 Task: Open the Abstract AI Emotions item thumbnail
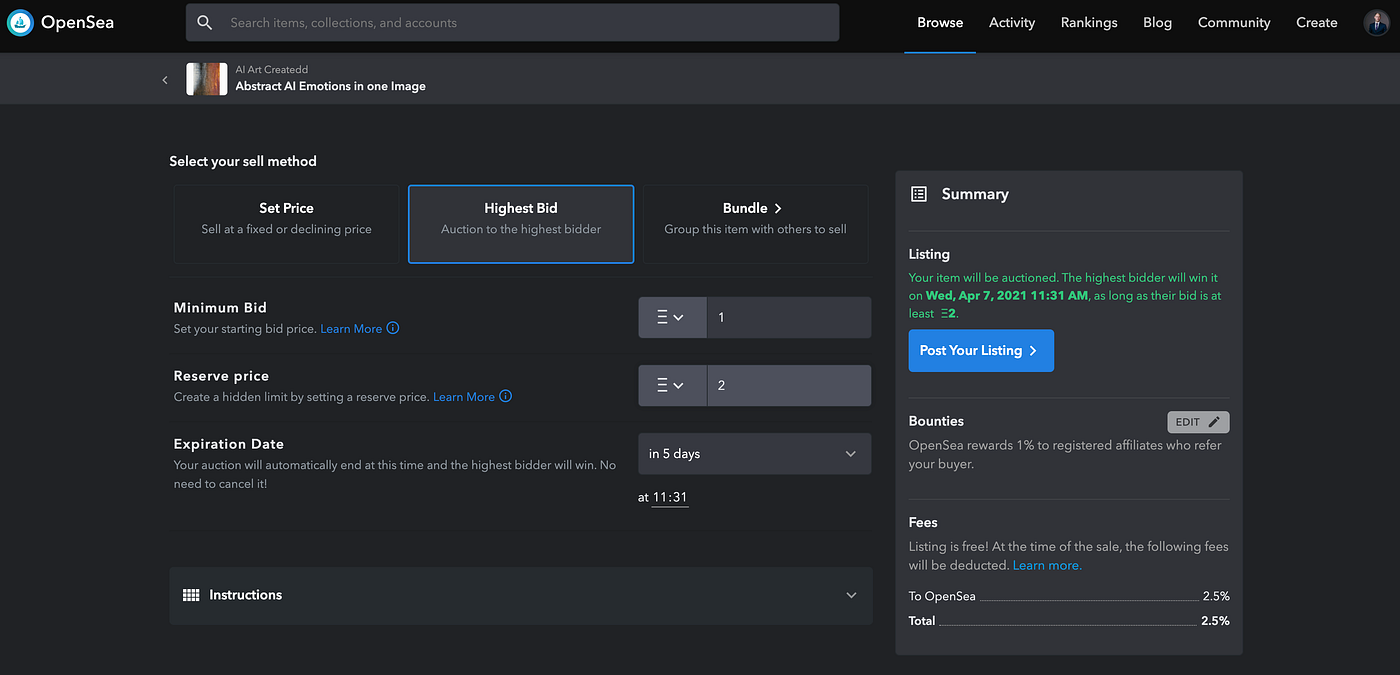coord(207,79)
